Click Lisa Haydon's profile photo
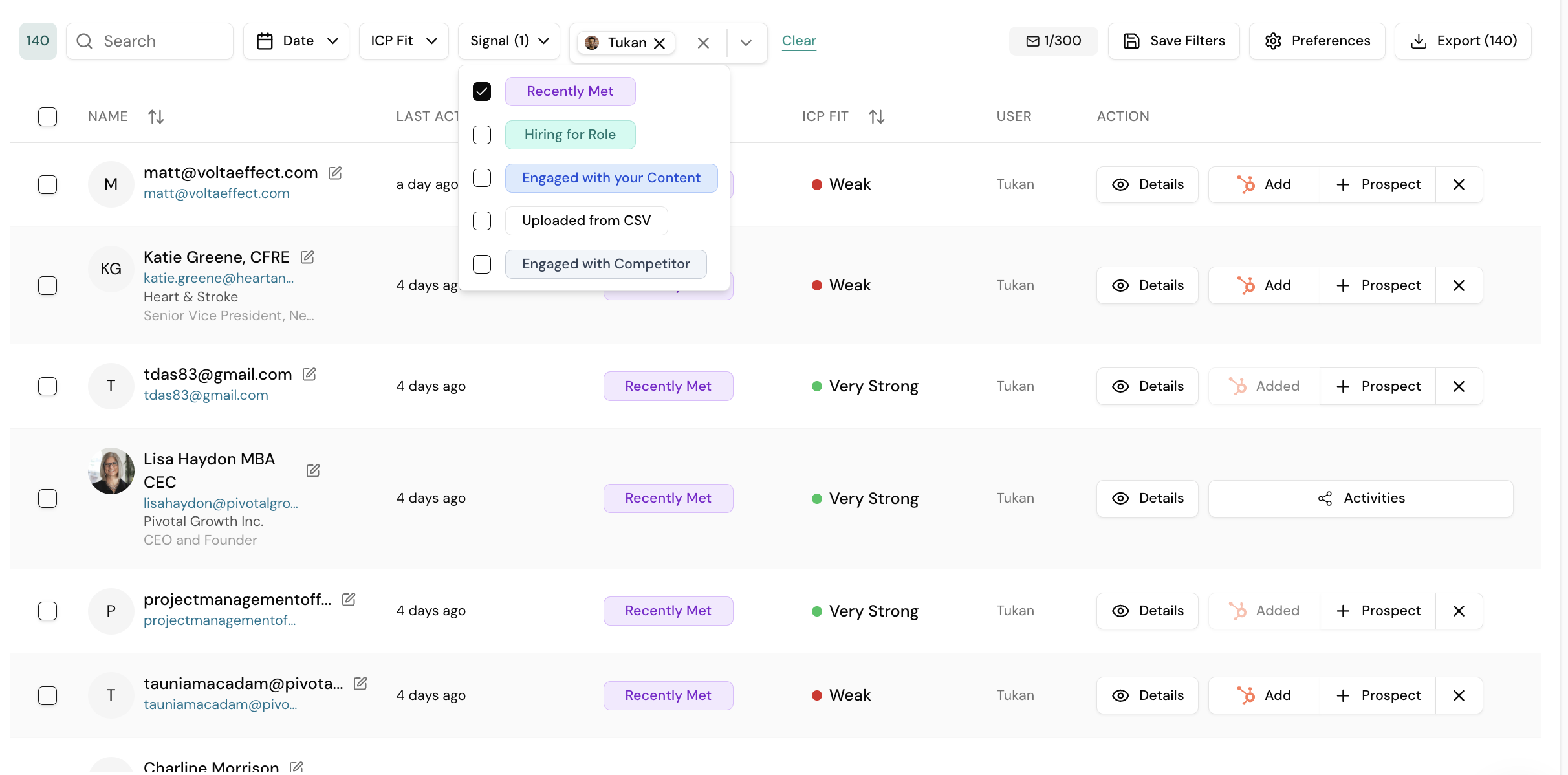This screenshot has width=1568, height=775. (x=111, y=471)
